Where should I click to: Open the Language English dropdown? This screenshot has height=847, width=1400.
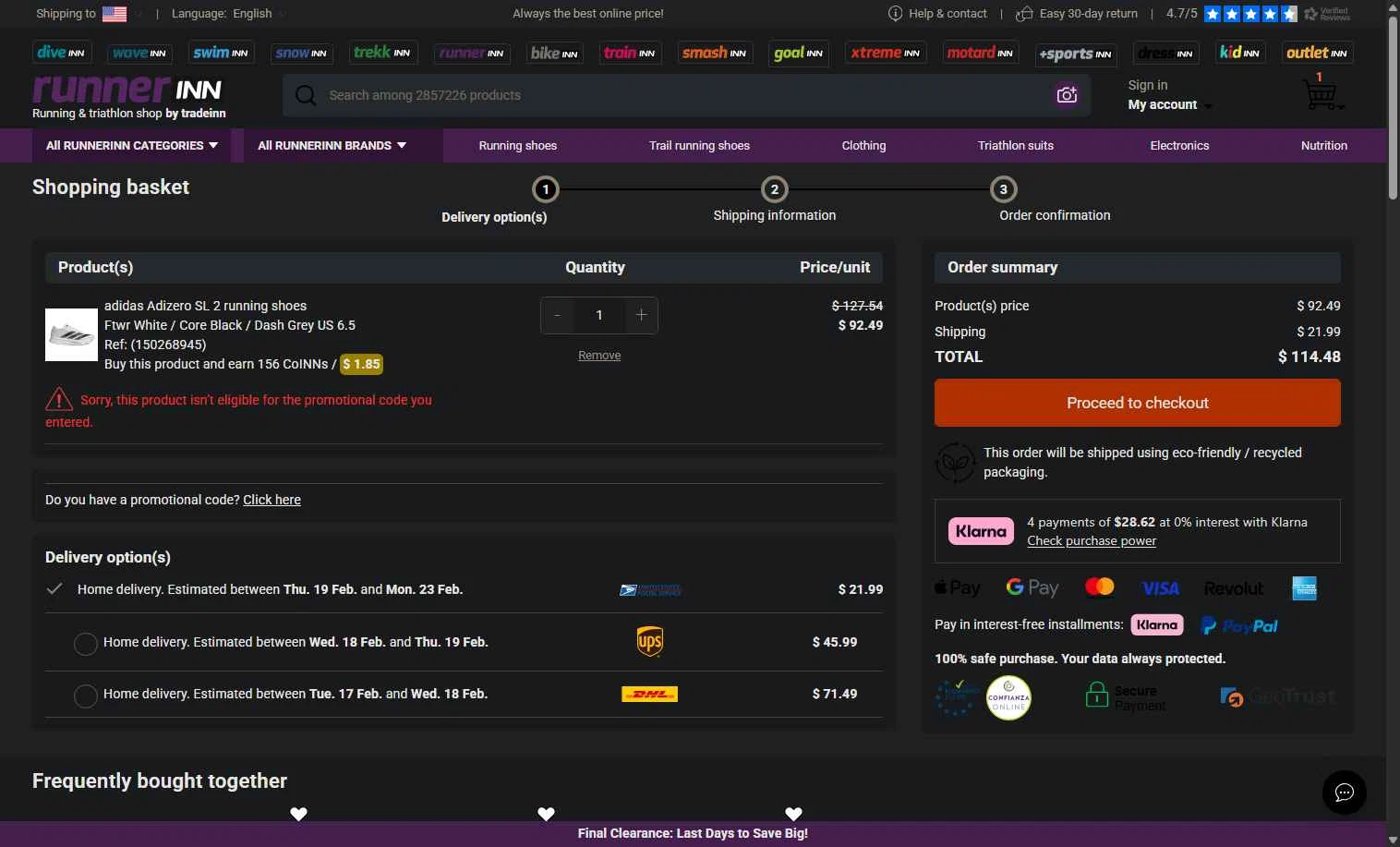(x=228, y=14)
